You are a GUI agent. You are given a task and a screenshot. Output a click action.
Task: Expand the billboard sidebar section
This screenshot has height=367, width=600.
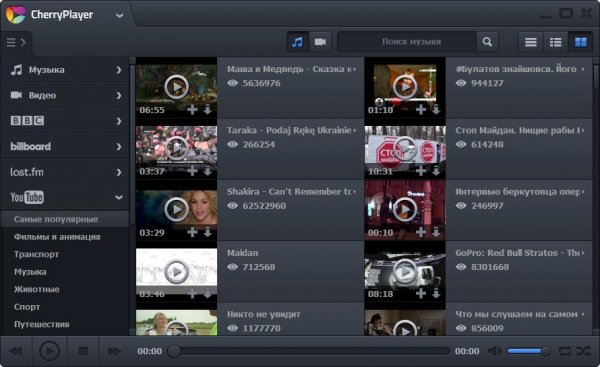65,147
